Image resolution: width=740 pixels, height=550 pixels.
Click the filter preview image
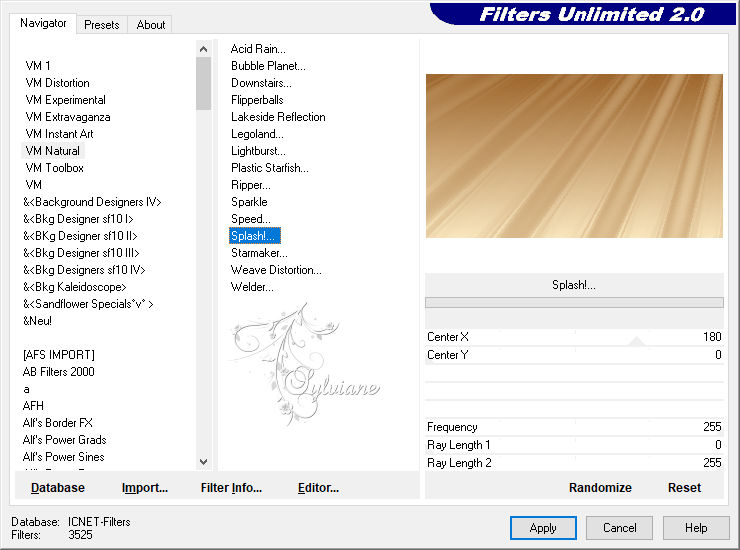pyautogui.click(x=574, y=156)
